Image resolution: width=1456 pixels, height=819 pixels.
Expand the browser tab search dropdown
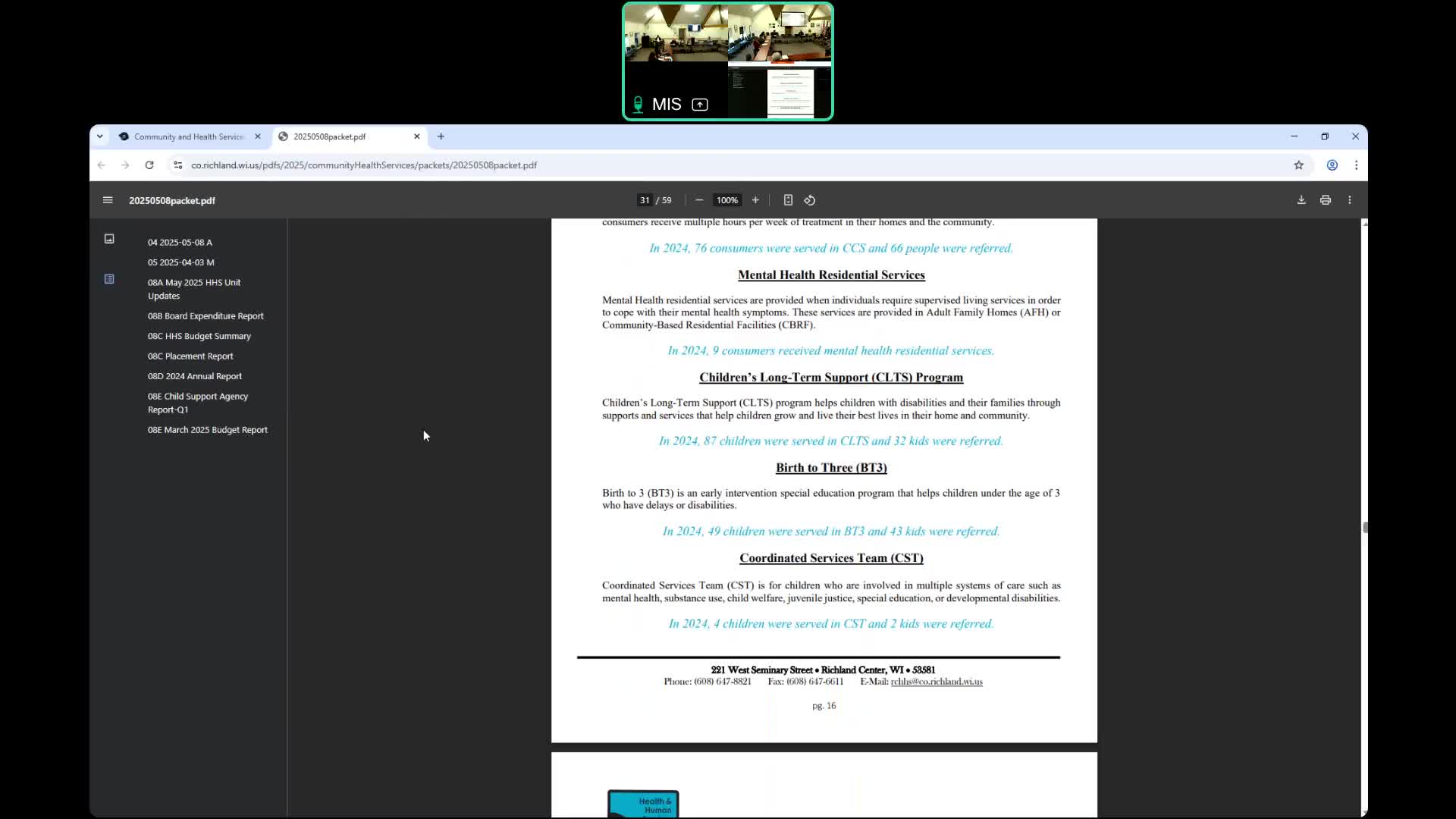pos(100,136)
